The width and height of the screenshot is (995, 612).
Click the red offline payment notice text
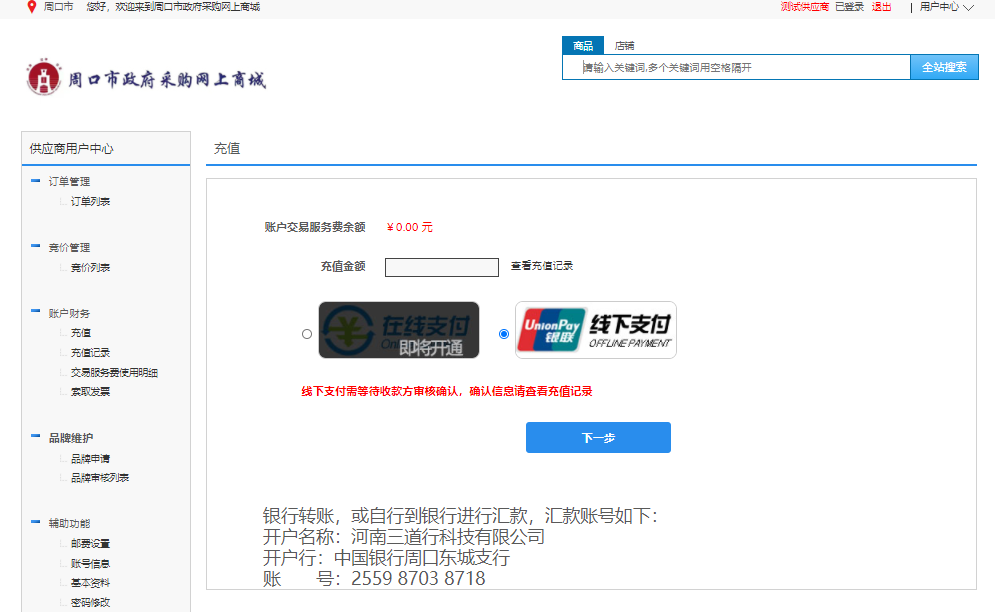click(447, 392)
